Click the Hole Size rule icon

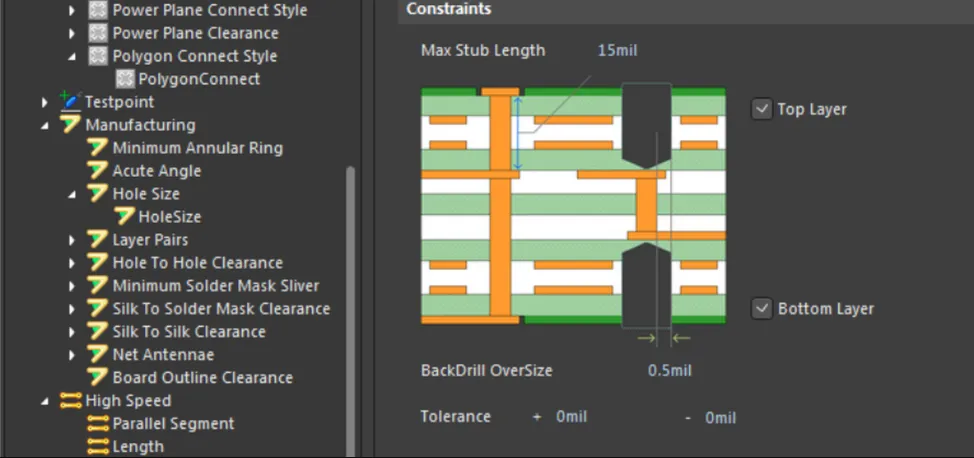pos(98,193)
